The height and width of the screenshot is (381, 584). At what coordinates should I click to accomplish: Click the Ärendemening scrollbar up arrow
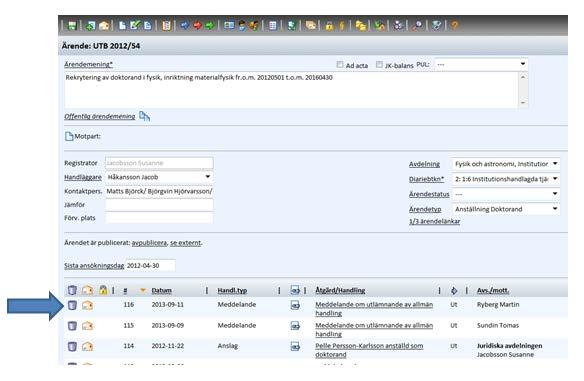click(523, 77)
